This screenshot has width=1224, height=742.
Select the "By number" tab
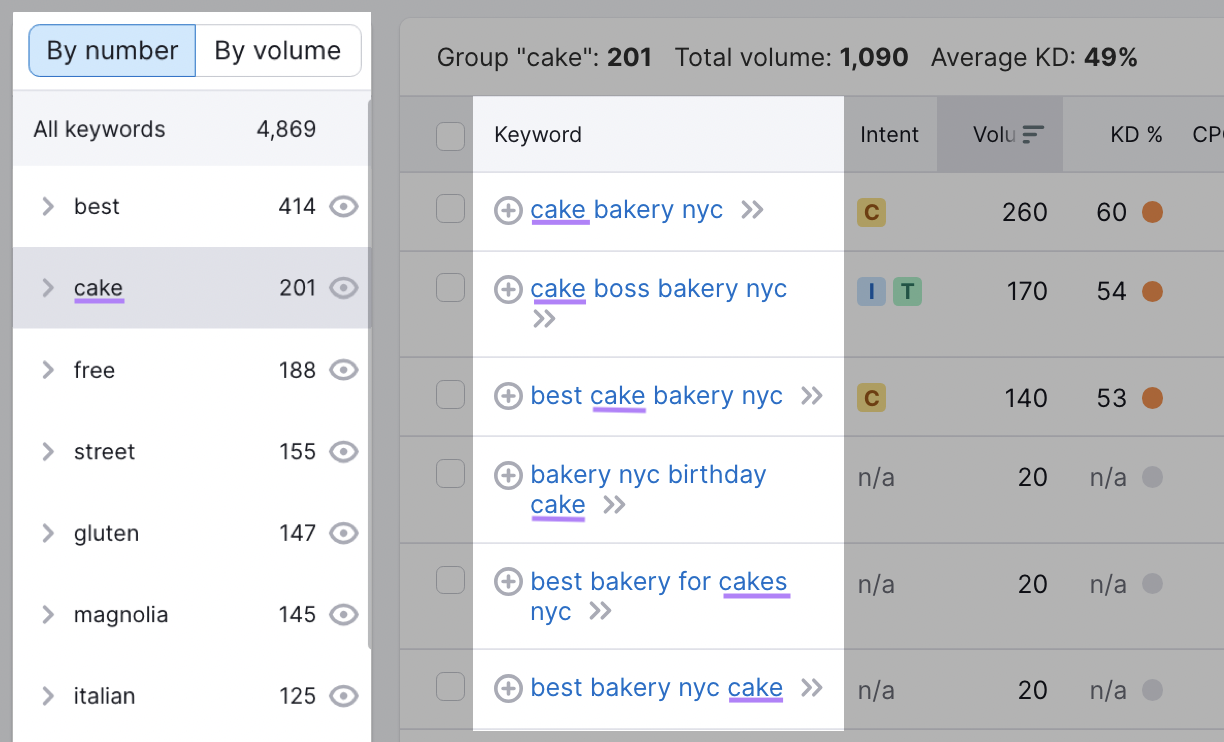point(111,50)
